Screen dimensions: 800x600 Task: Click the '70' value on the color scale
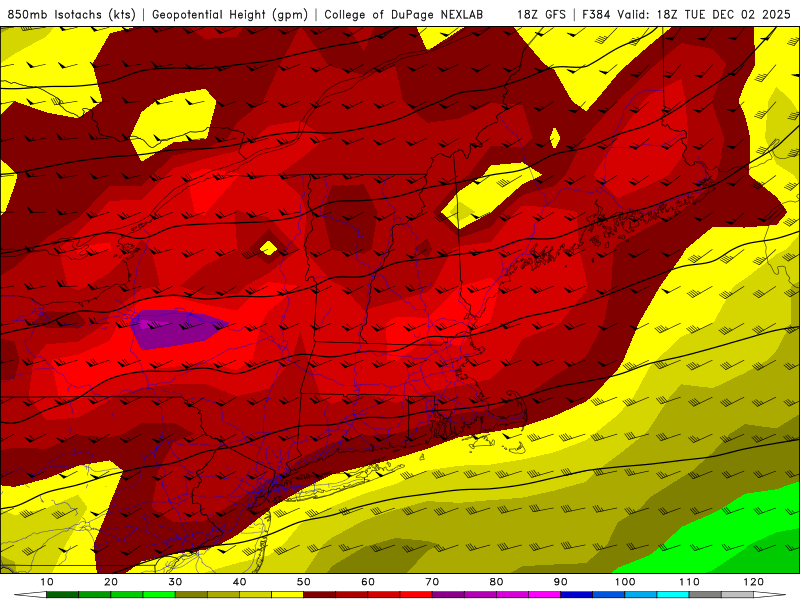coord(432,582)
